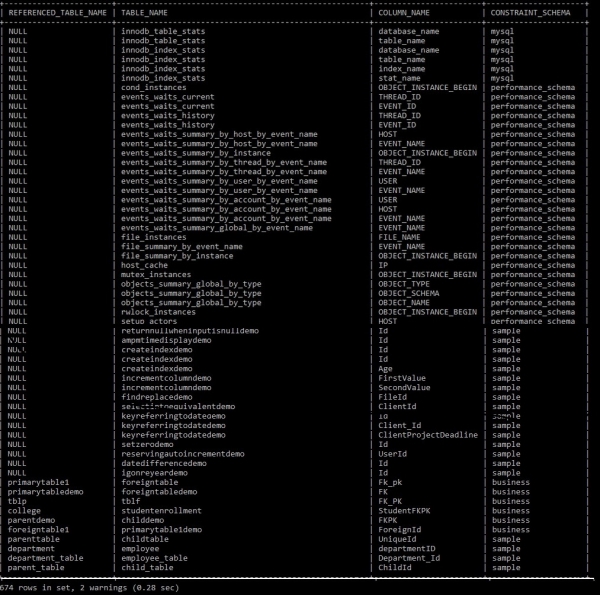Image resolution: width=600 pixels, height=595 pixels.
Task: Select the cond_instances table name
Action: [x=153, y=88]
